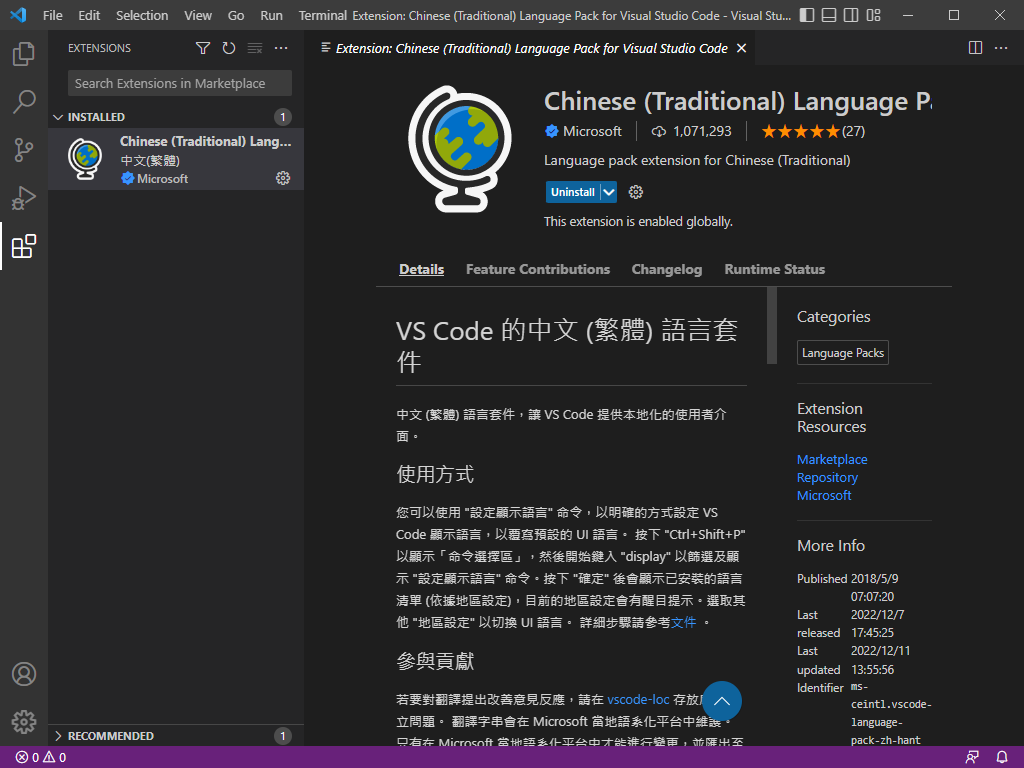This screenshot has height=768, width=1024.
Task: Switch to the Details tab
Action: point(421,269)
